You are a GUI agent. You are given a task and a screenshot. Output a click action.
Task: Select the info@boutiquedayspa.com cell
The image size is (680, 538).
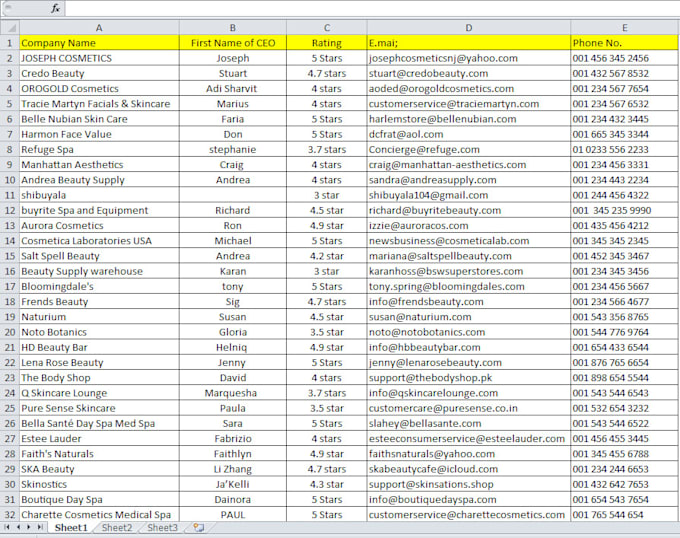(469, 499)
